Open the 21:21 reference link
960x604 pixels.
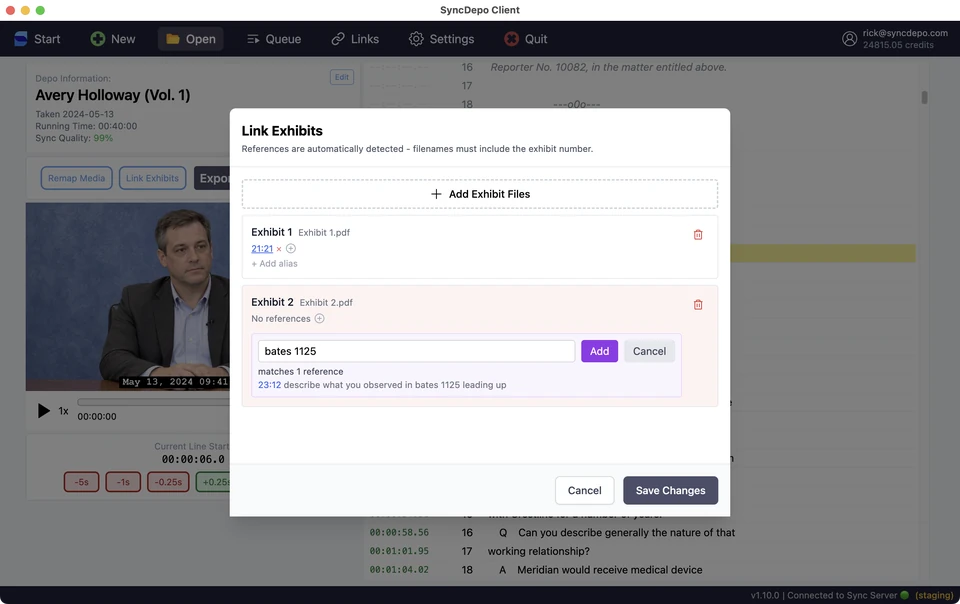262,248
